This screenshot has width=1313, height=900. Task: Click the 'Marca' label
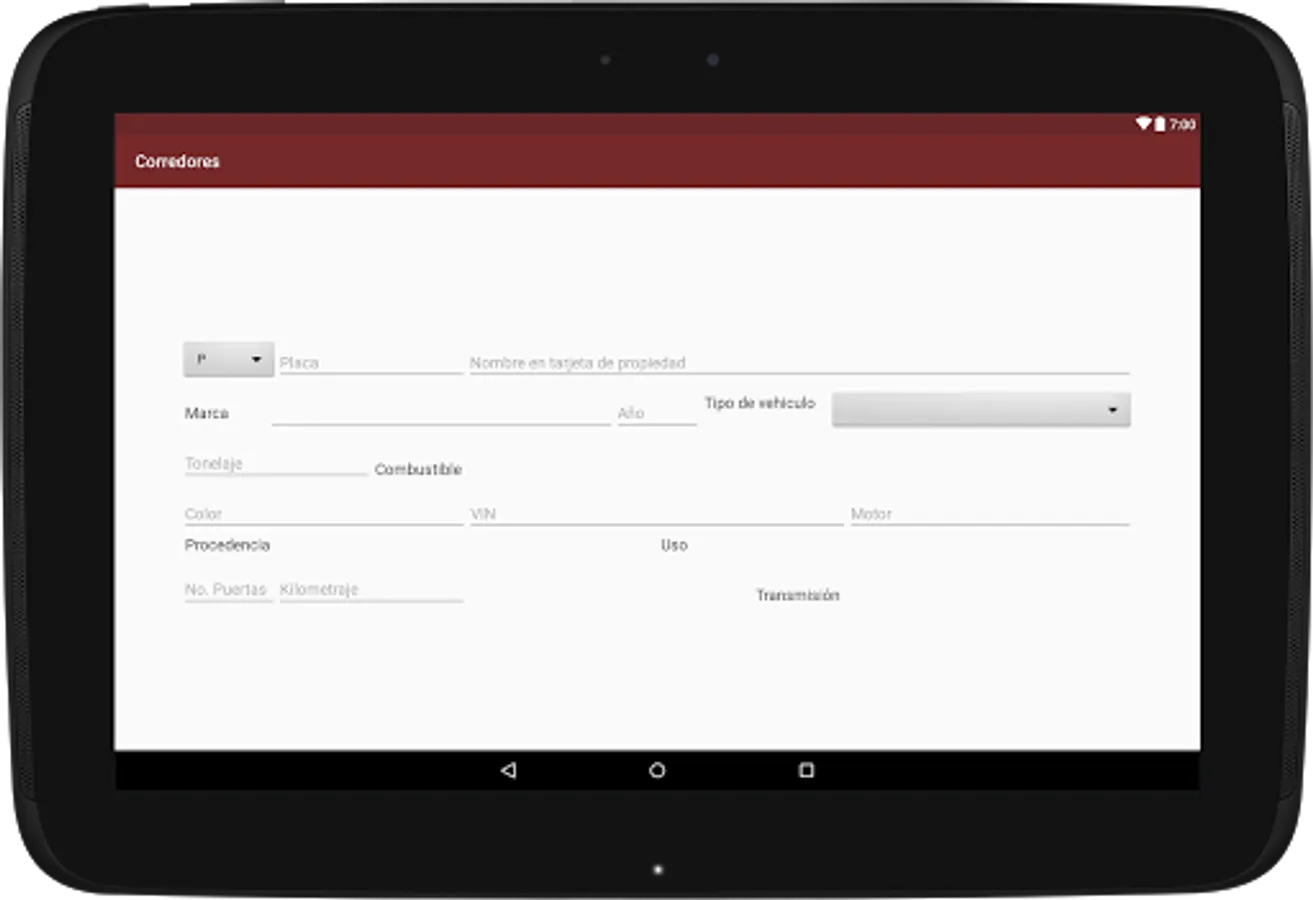pyautogui.click(x=207, y=413)
